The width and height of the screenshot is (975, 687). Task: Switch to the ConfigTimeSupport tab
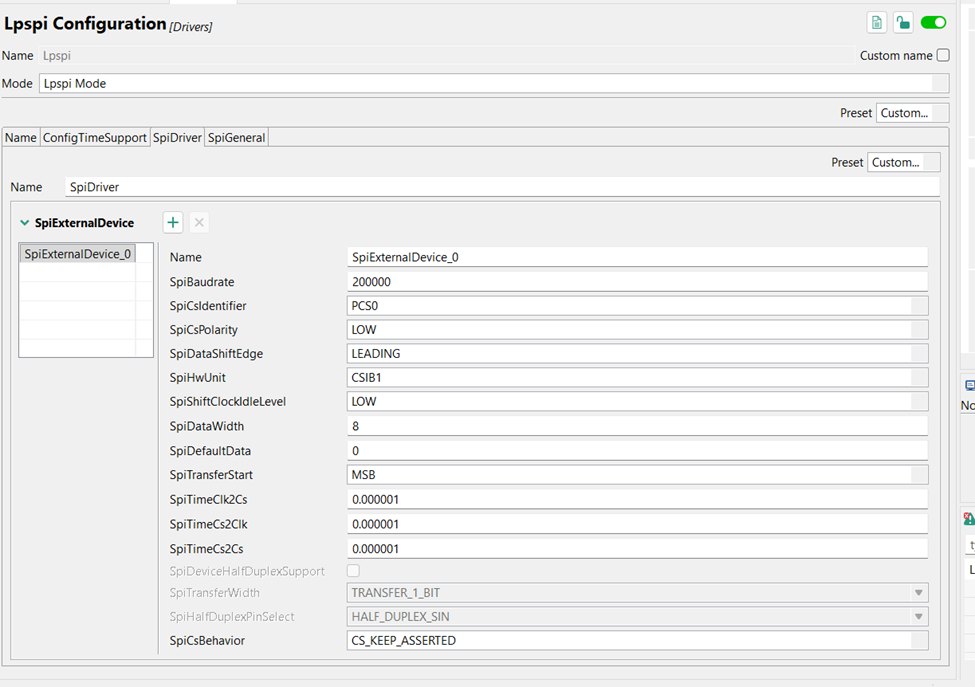point(95,137)
